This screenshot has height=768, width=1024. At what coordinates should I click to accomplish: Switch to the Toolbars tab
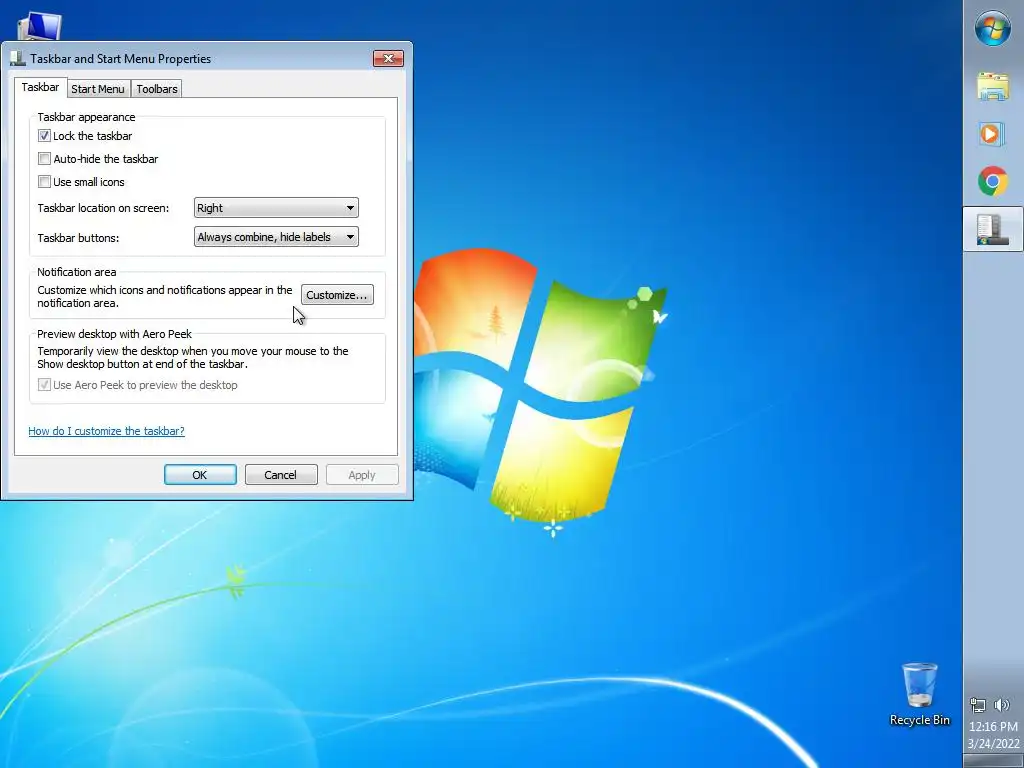[157, 89]
